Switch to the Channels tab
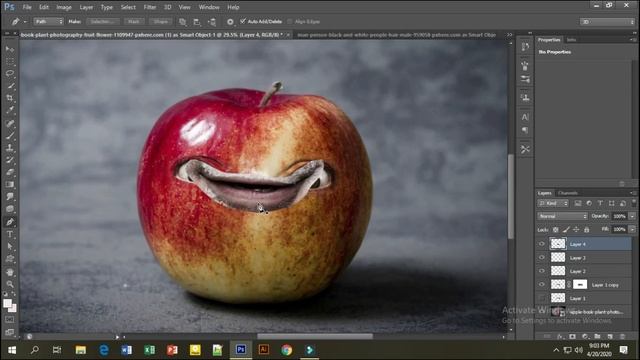Screen dimensions: 640x360 click(568, 193)
